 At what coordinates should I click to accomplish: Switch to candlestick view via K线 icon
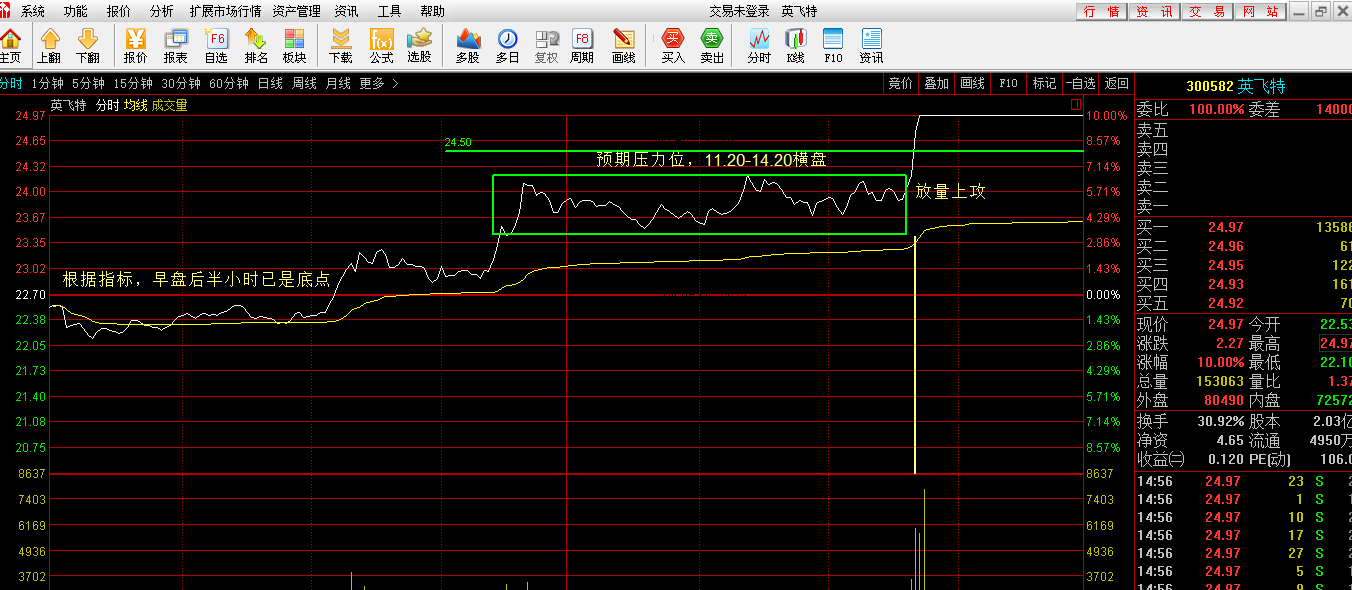click(x=795, y=47)
